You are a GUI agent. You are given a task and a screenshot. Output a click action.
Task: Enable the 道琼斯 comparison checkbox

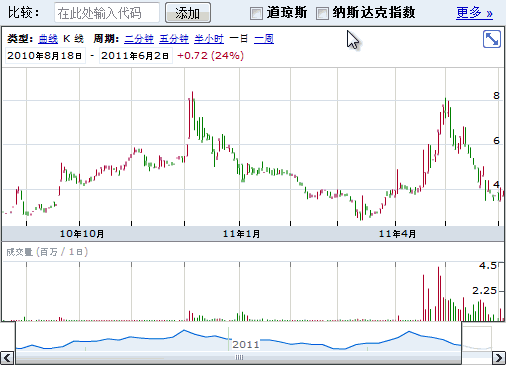256,14
